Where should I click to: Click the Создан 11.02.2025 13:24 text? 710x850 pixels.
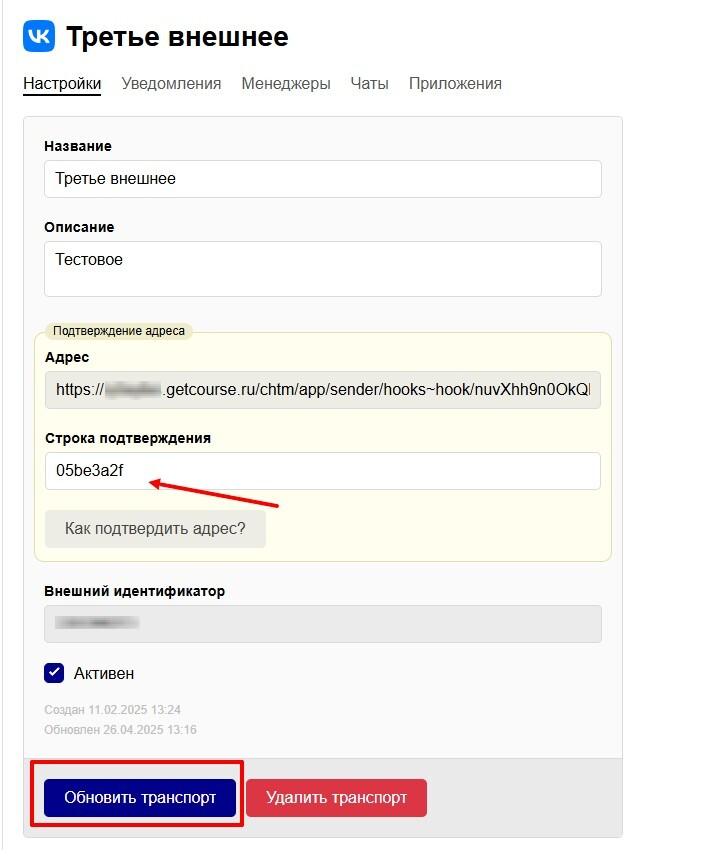113,710
